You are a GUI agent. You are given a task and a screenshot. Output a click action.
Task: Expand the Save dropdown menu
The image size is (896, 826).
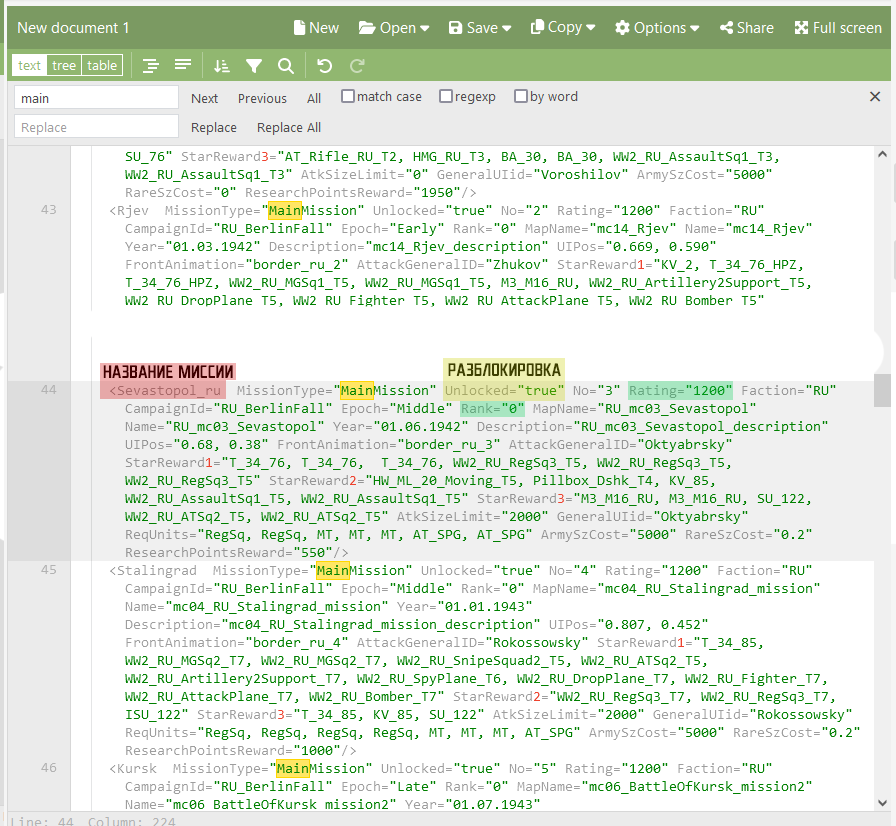[x=479, y=27]
